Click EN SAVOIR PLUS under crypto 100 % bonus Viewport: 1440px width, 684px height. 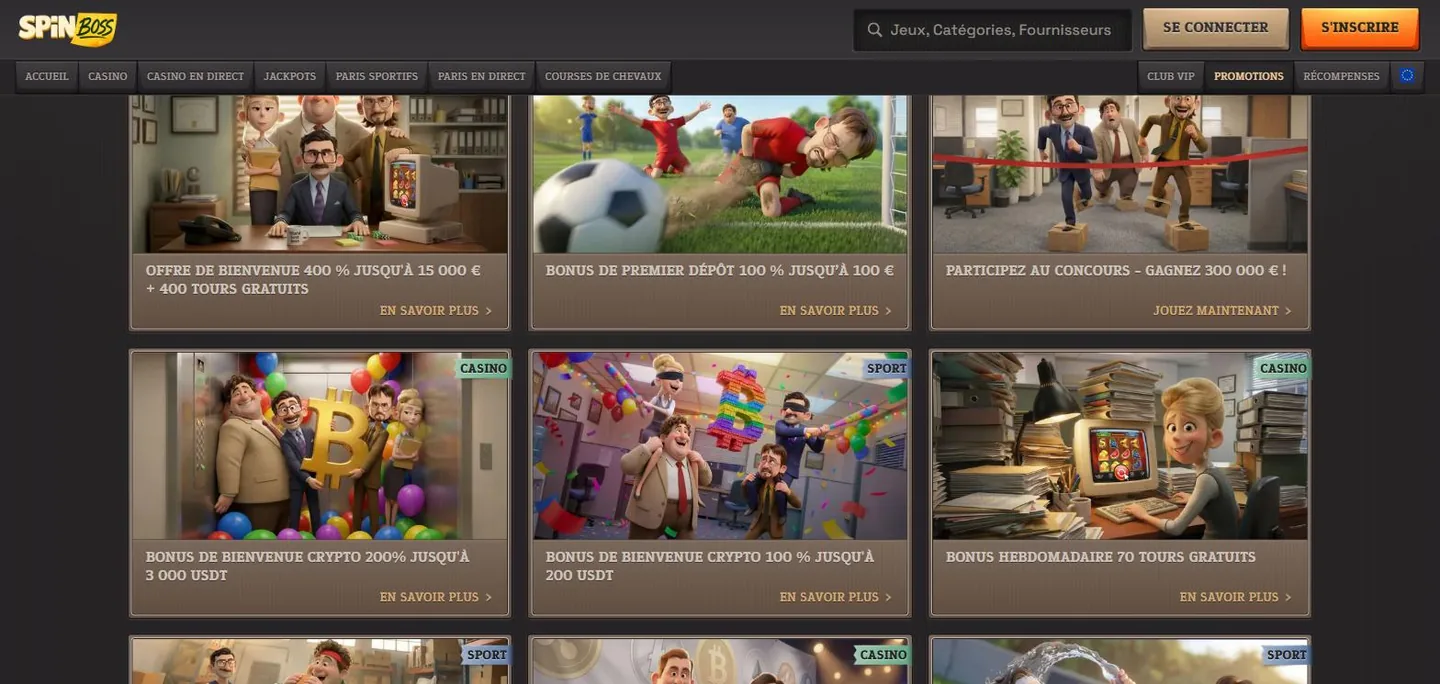click(836, 597)
